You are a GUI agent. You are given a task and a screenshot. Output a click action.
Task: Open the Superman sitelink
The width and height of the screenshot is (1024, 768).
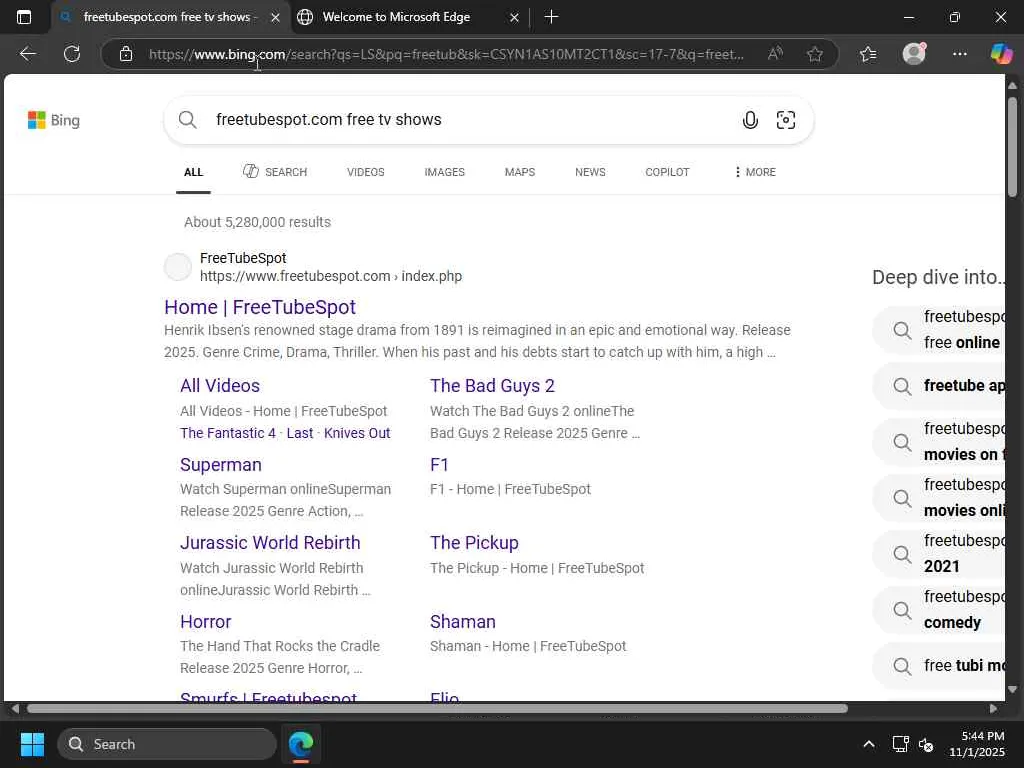click(x=221, y=465)
